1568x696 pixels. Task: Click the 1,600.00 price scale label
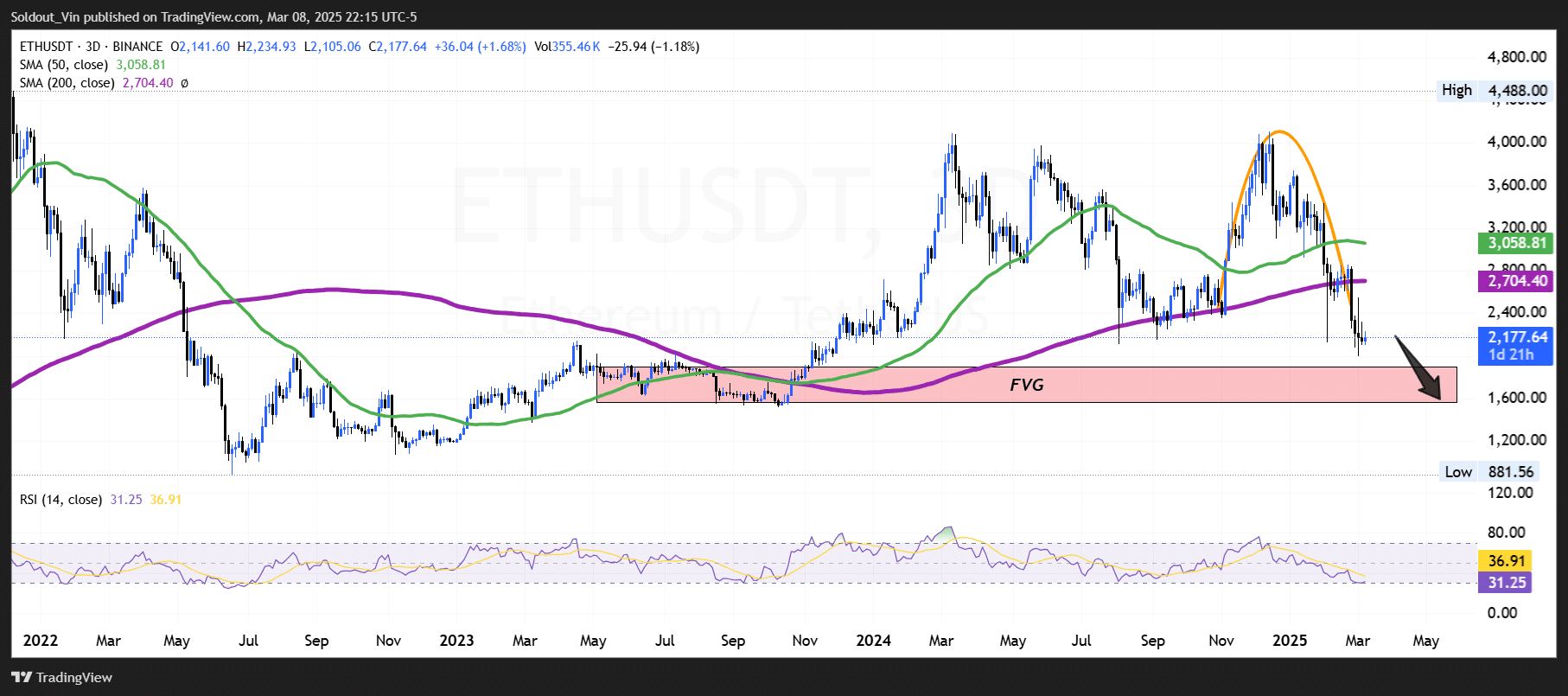tap(1517, 398)
